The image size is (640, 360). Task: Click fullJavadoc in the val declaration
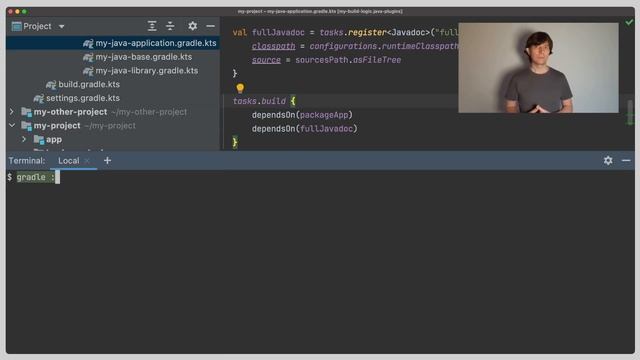(x=278, y=32)
